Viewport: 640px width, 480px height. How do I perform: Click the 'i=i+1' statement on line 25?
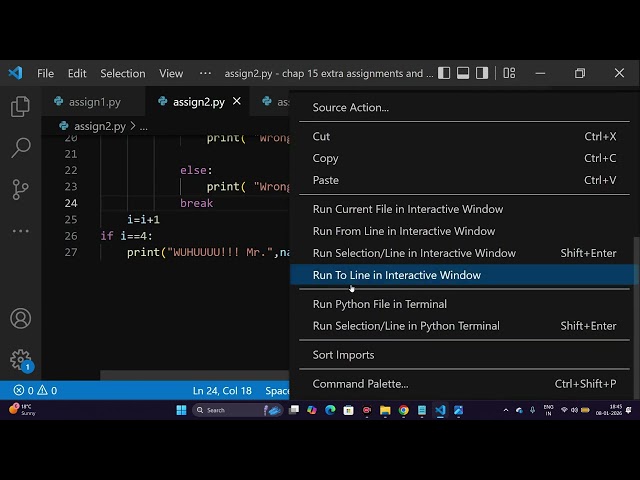(143, 220)
